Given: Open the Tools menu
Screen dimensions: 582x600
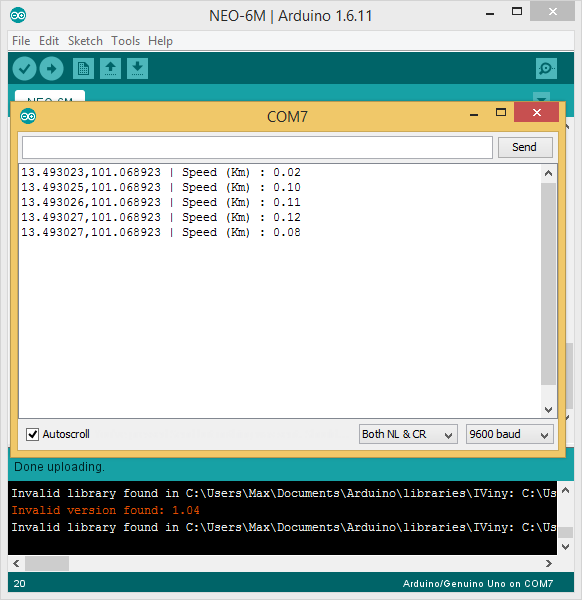Looking at the screenshot, I should [126, 41].
